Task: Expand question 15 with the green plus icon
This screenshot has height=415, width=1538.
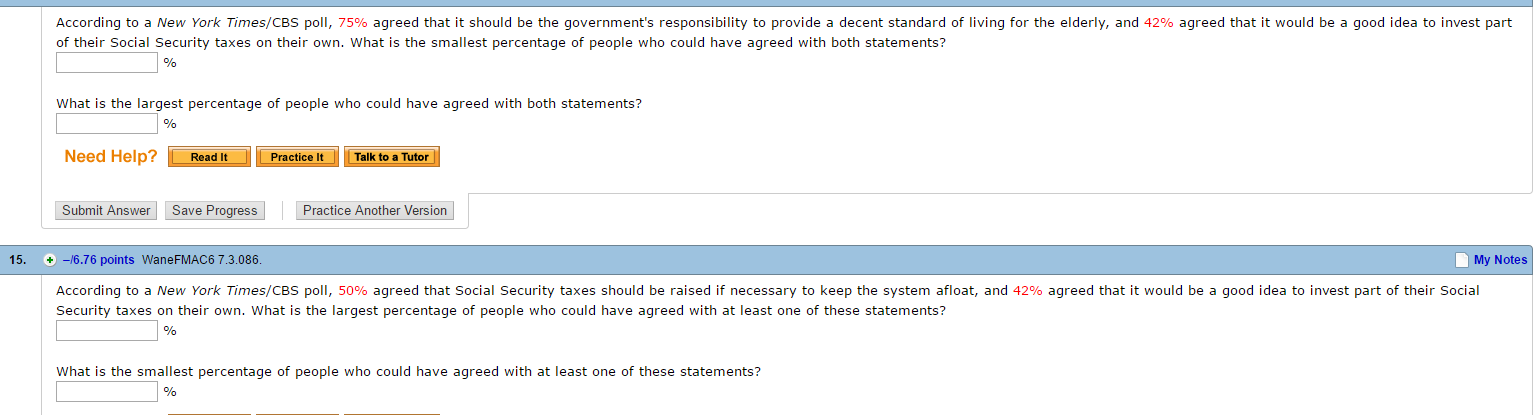Action: click(x=49, y=260)
